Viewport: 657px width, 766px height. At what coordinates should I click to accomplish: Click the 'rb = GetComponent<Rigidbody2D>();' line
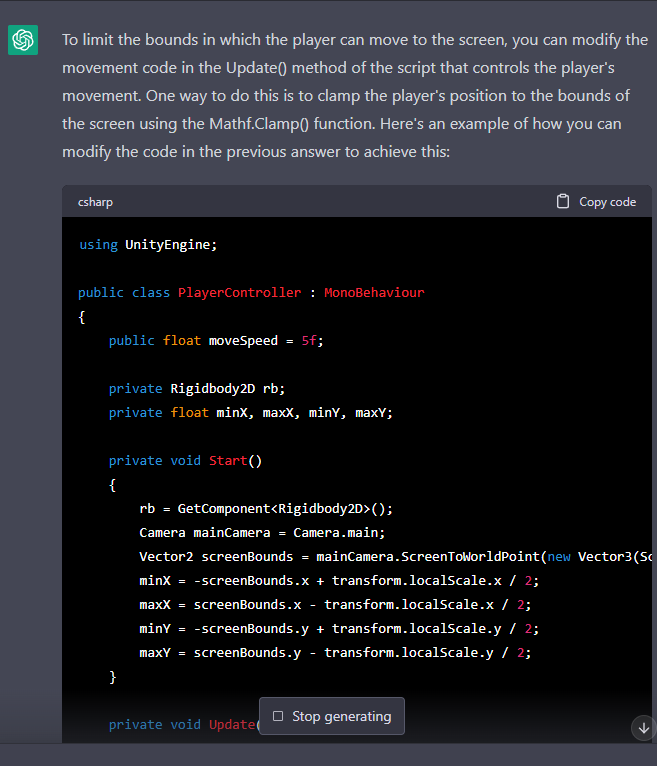[x=266, y=509]
